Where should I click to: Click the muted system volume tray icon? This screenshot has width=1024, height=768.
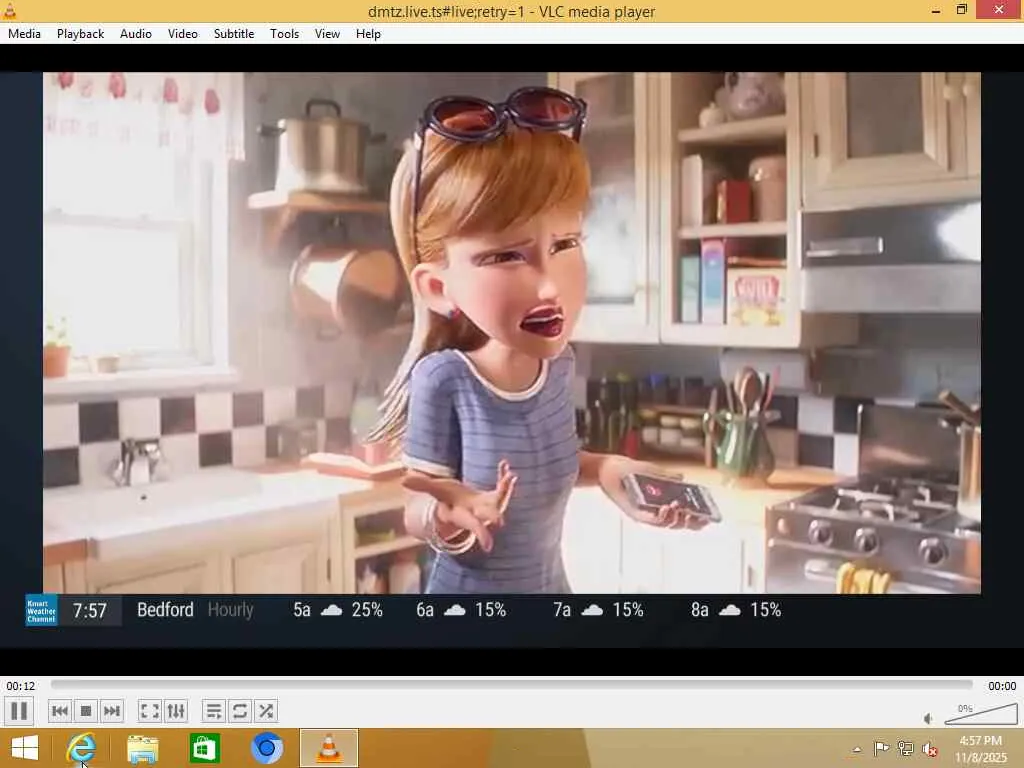click(929, 749)
